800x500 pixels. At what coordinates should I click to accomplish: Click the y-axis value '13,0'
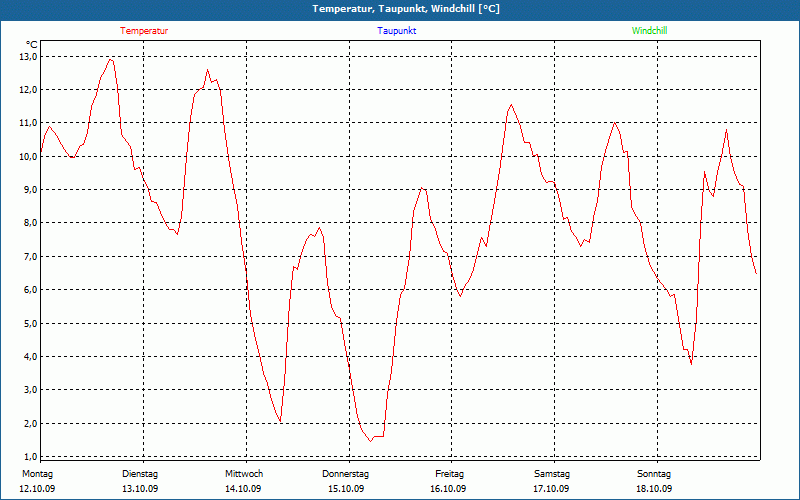[x=29, y=56]
